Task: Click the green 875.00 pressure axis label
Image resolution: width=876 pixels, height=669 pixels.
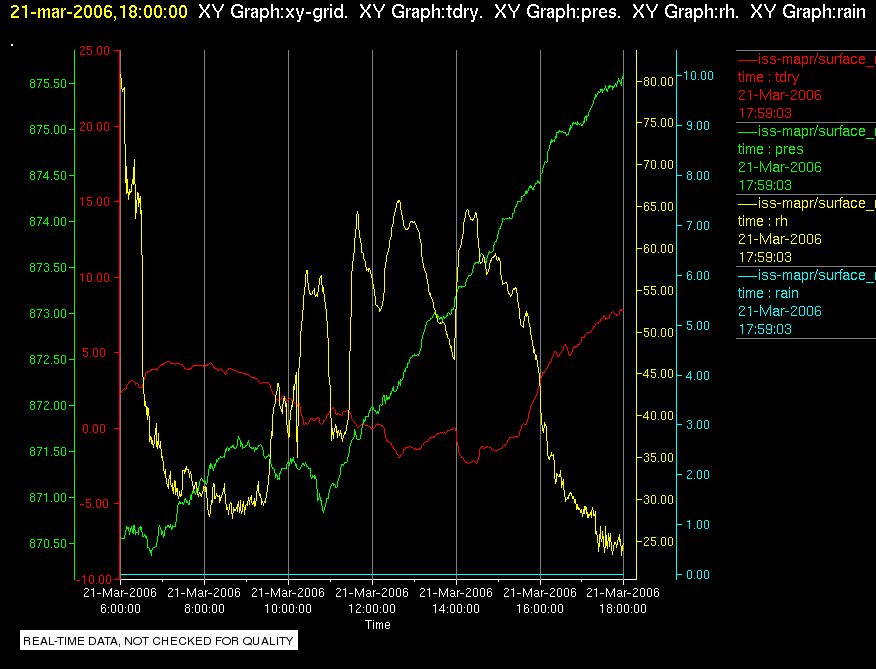Action: click(48, 130)
